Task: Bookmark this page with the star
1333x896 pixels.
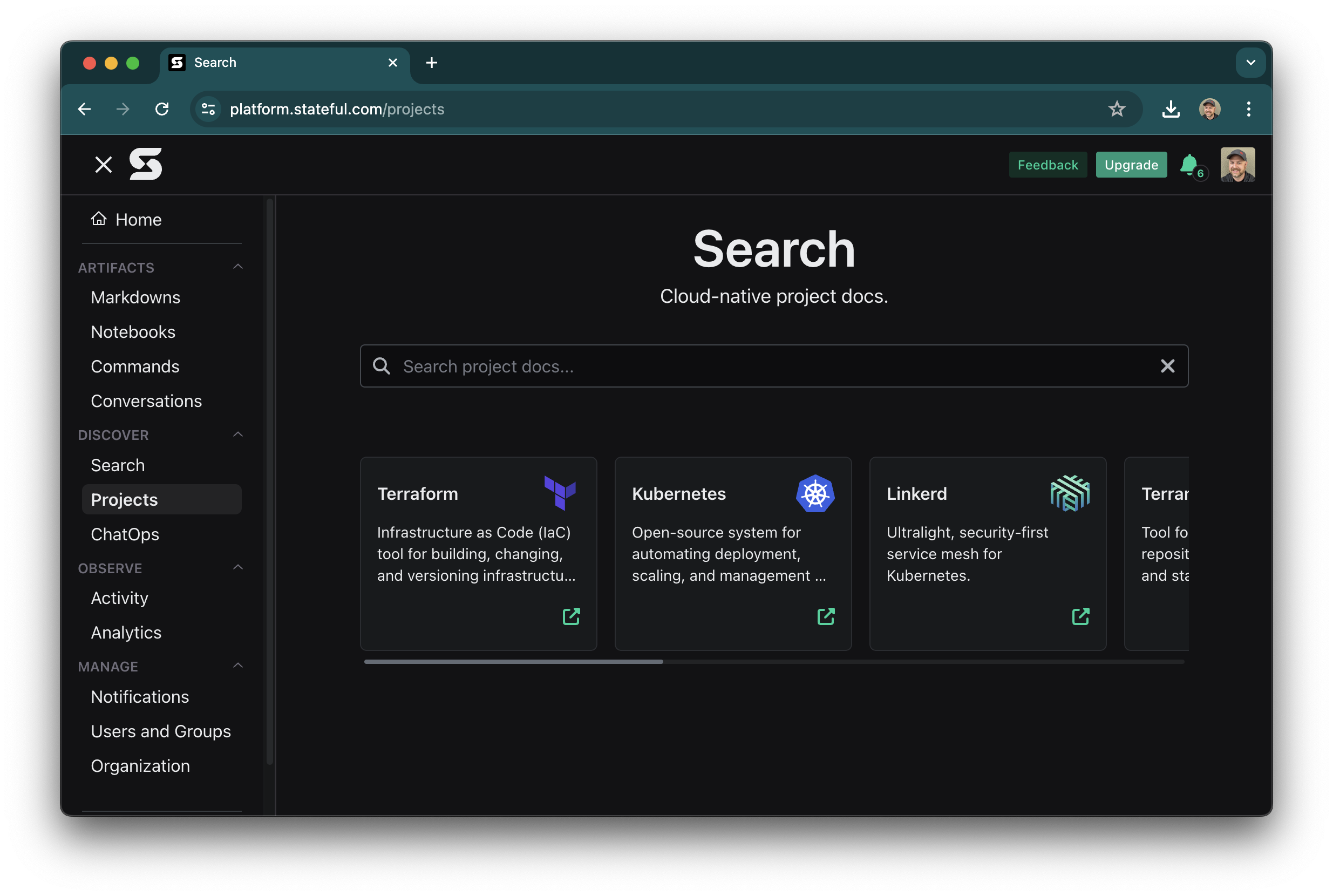Action: pyautogui.click(x=1117, y=108)
